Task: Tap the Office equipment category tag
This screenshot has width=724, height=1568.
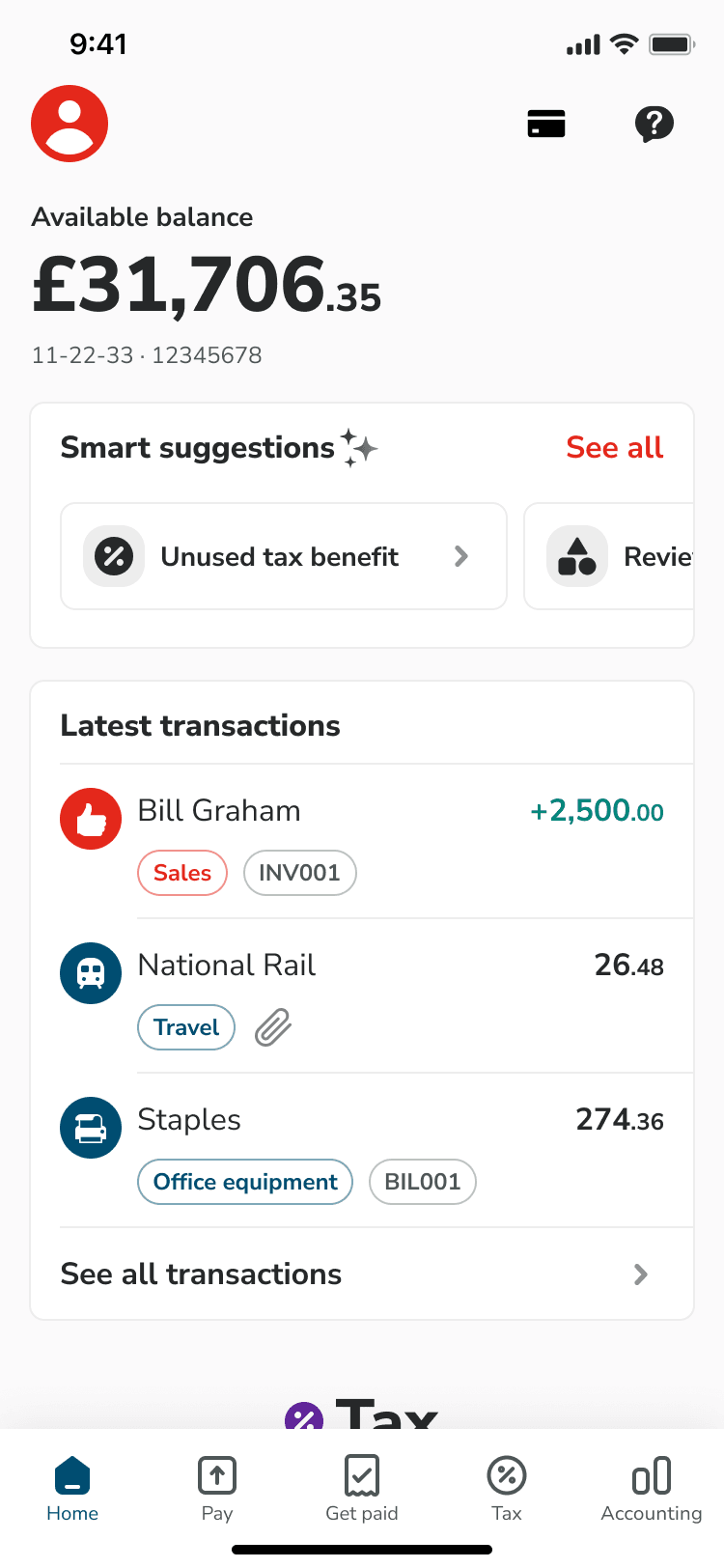Action: [x=245, y=1182]
